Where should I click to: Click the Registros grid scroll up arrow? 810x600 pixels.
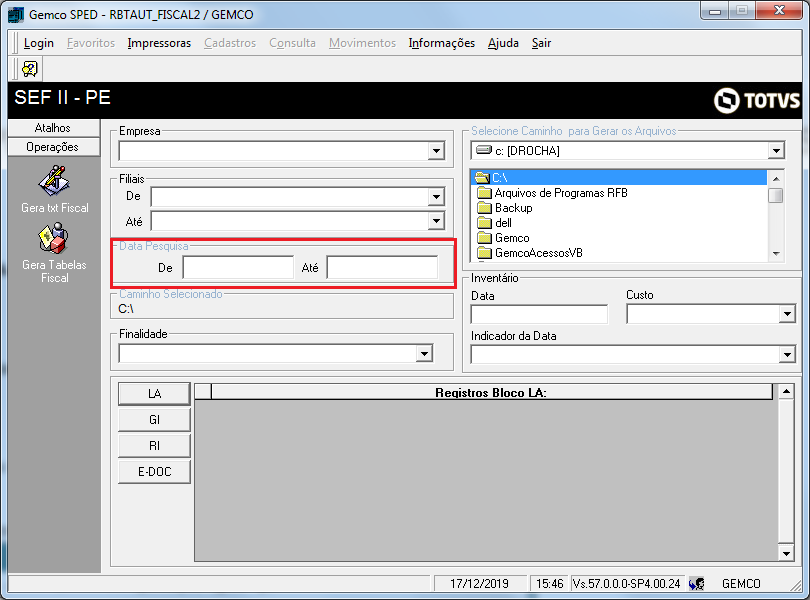point(786,391)
